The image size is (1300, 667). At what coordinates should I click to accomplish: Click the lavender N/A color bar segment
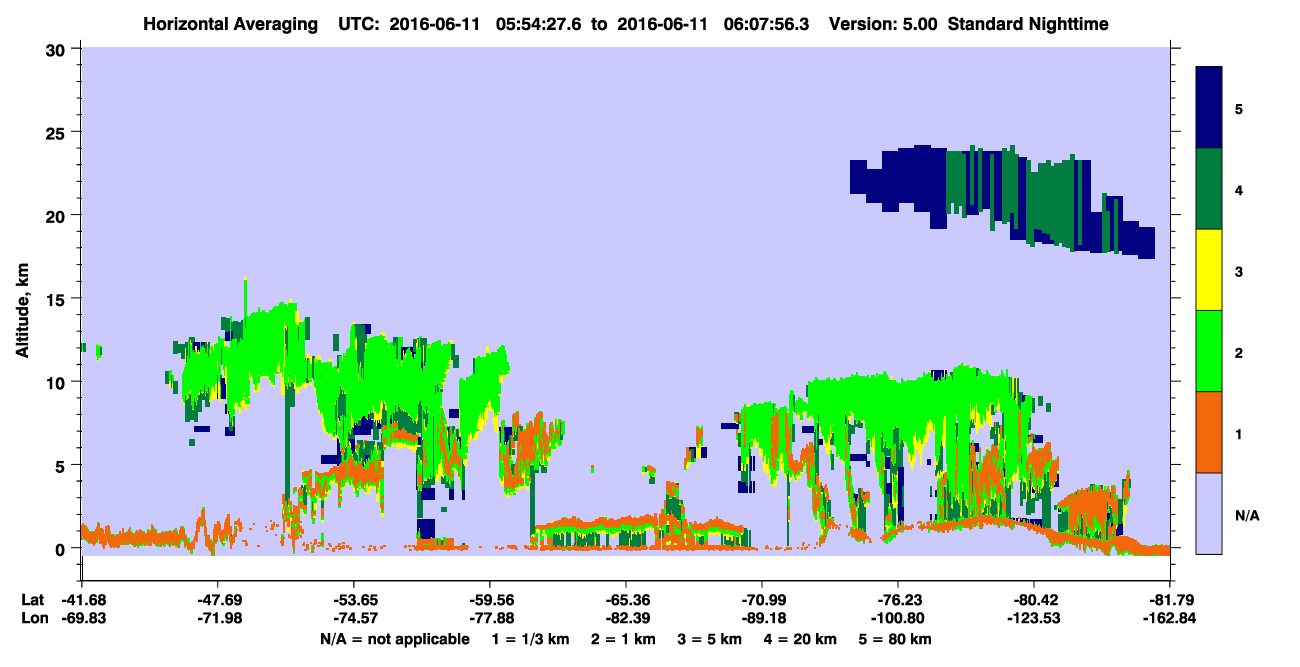click(x=1209, y=513)
